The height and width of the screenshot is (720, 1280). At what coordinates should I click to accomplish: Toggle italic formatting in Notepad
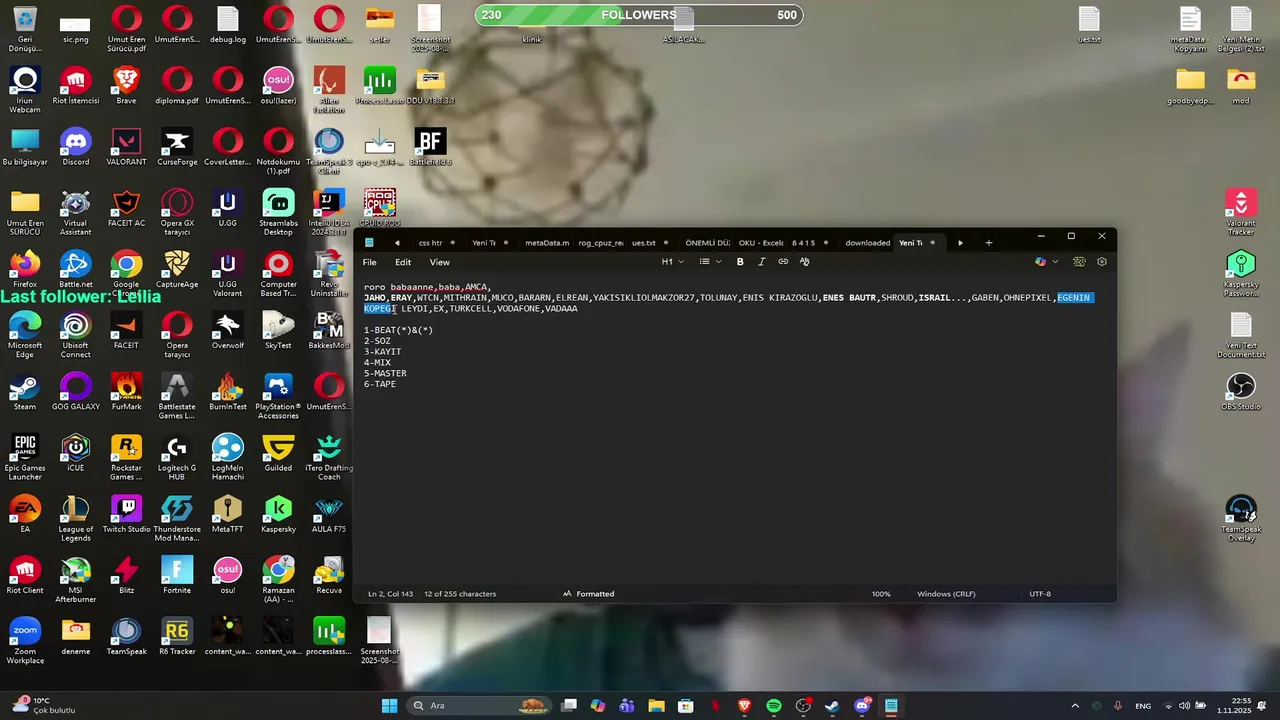pyautogui.click(x=761, y=262)
